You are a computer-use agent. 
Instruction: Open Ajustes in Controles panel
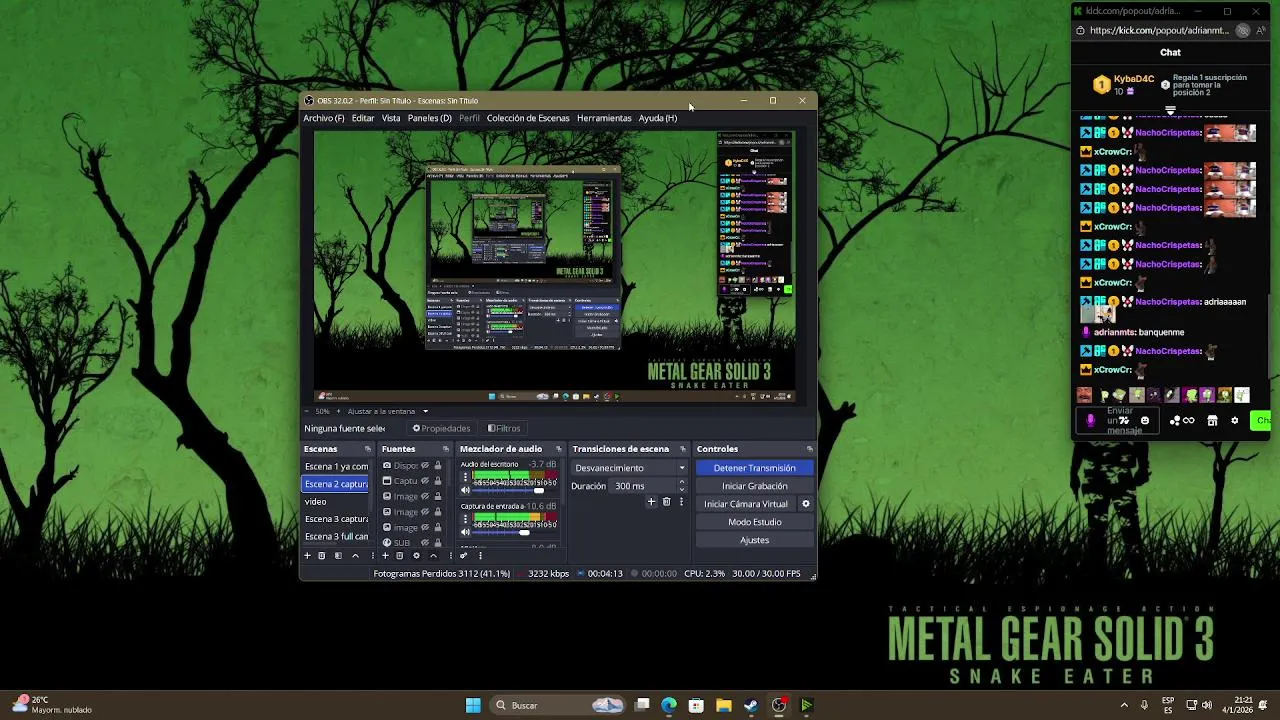755,540
